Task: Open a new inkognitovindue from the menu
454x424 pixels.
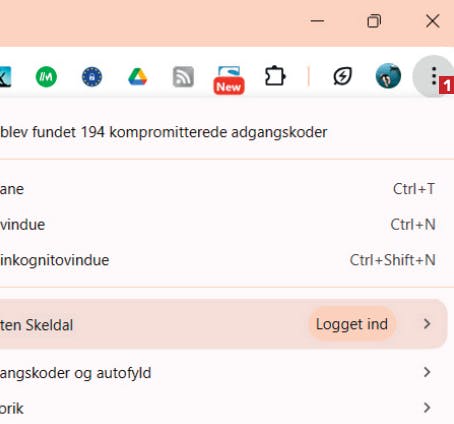Action: [218, 260]
